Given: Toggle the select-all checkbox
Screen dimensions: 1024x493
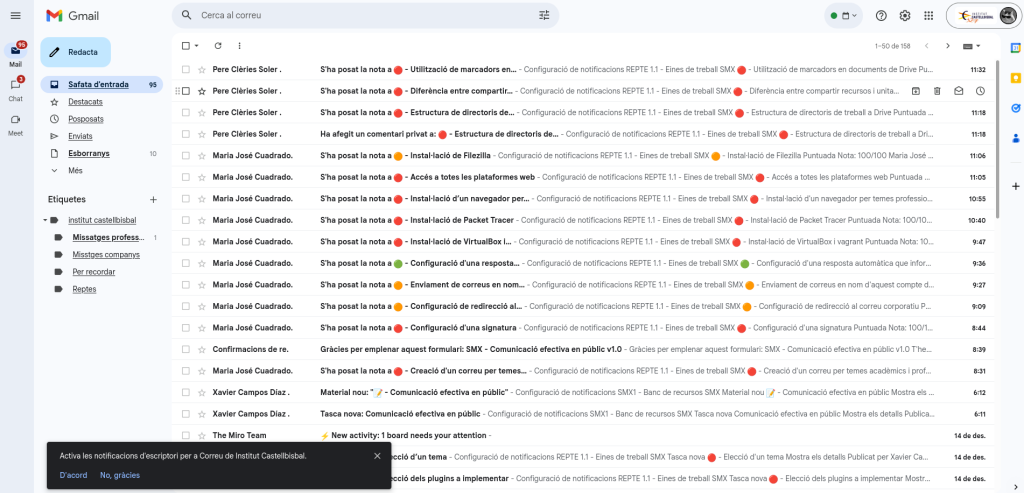Looking at the screenshot, I should (x=185, y=46).
